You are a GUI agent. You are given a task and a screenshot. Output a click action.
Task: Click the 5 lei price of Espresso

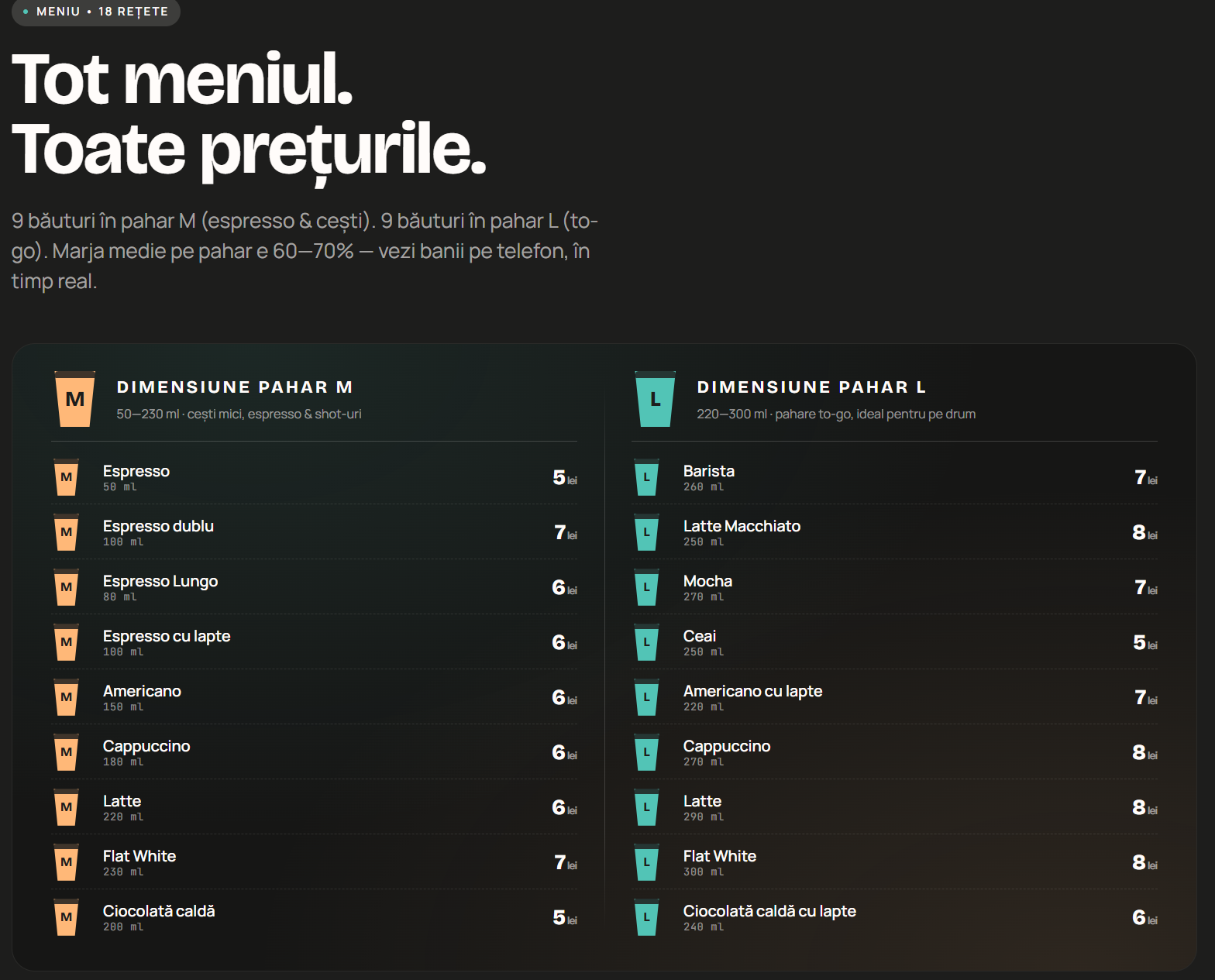[x=565, y=477]
